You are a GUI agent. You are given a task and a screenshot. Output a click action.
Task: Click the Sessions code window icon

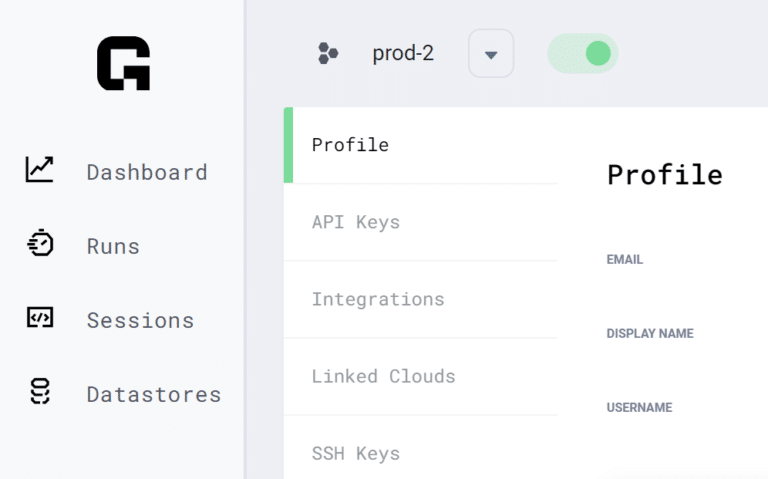(40, 319)
